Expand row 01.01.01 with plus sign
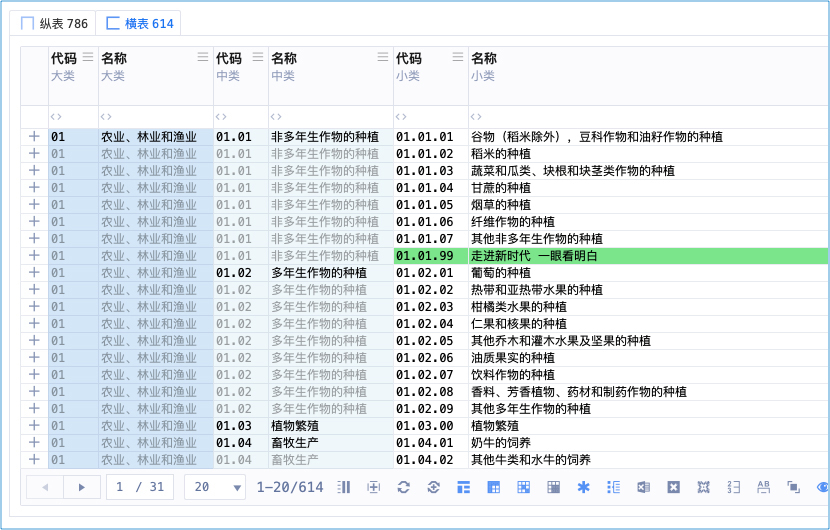Screen dimensions: 830x530 click(x=34, y=137)
